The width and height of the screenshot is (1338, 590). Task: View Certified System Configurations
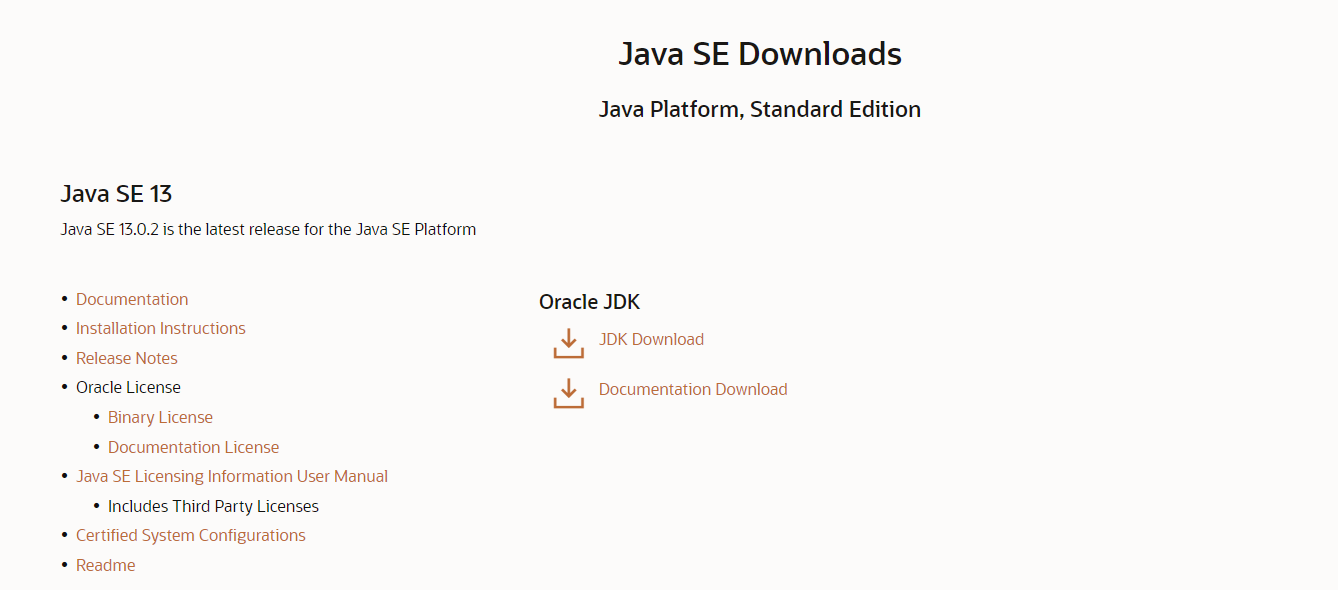tap(191, 535)
